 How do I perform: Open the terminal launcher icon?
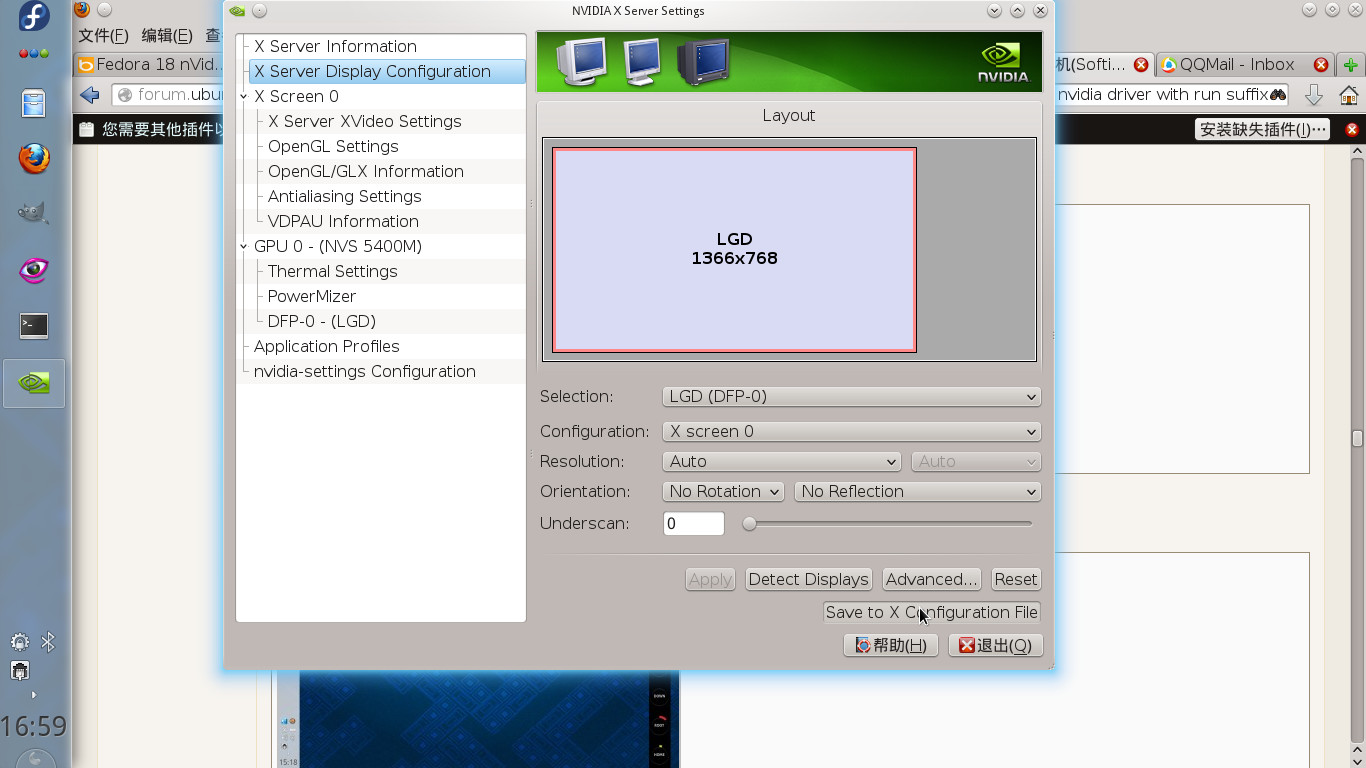point(34,326)
